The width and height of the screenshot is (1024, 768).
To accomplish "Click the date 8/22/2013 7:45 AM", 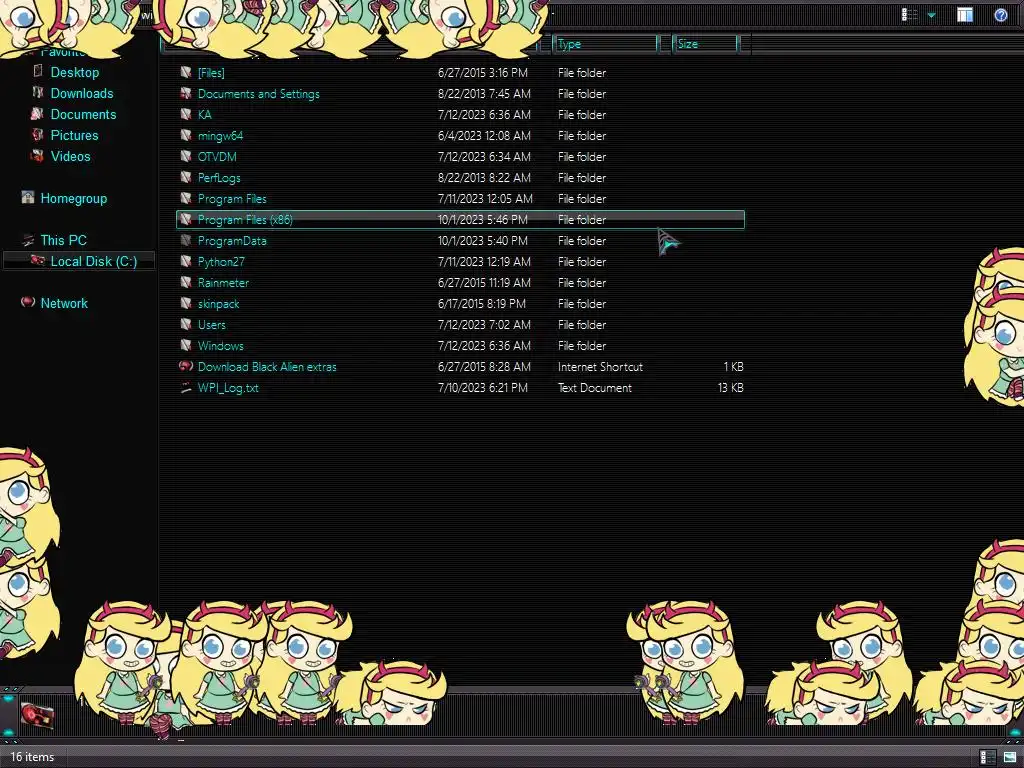I will (484, 94).
